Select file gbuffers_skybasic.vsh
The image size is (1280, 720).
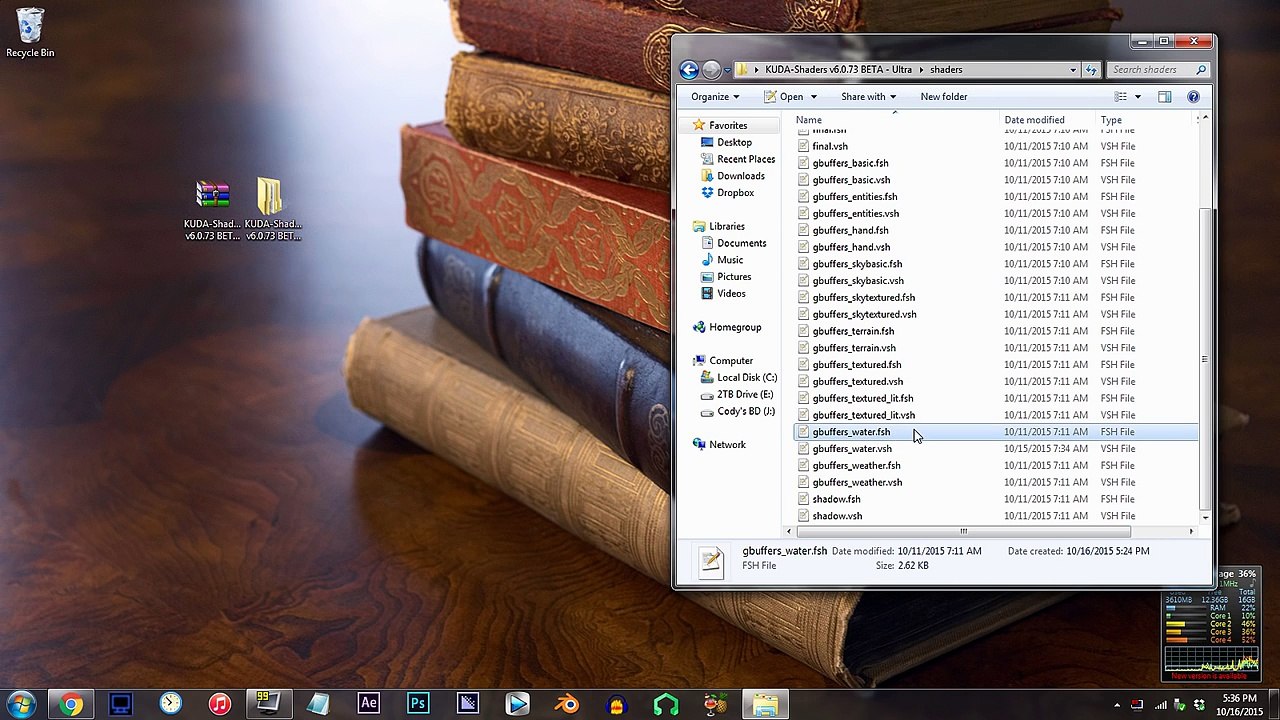(858, 281)
